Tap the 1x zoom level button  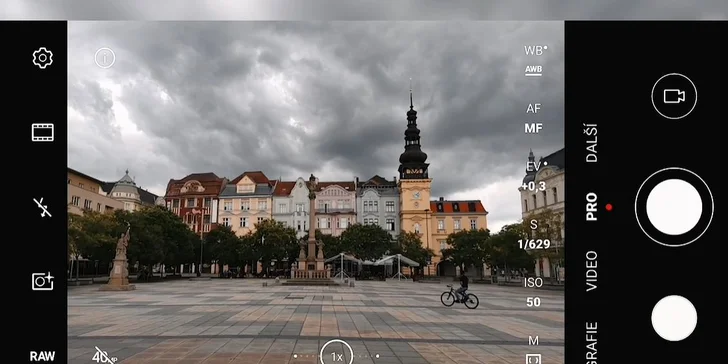337,356
